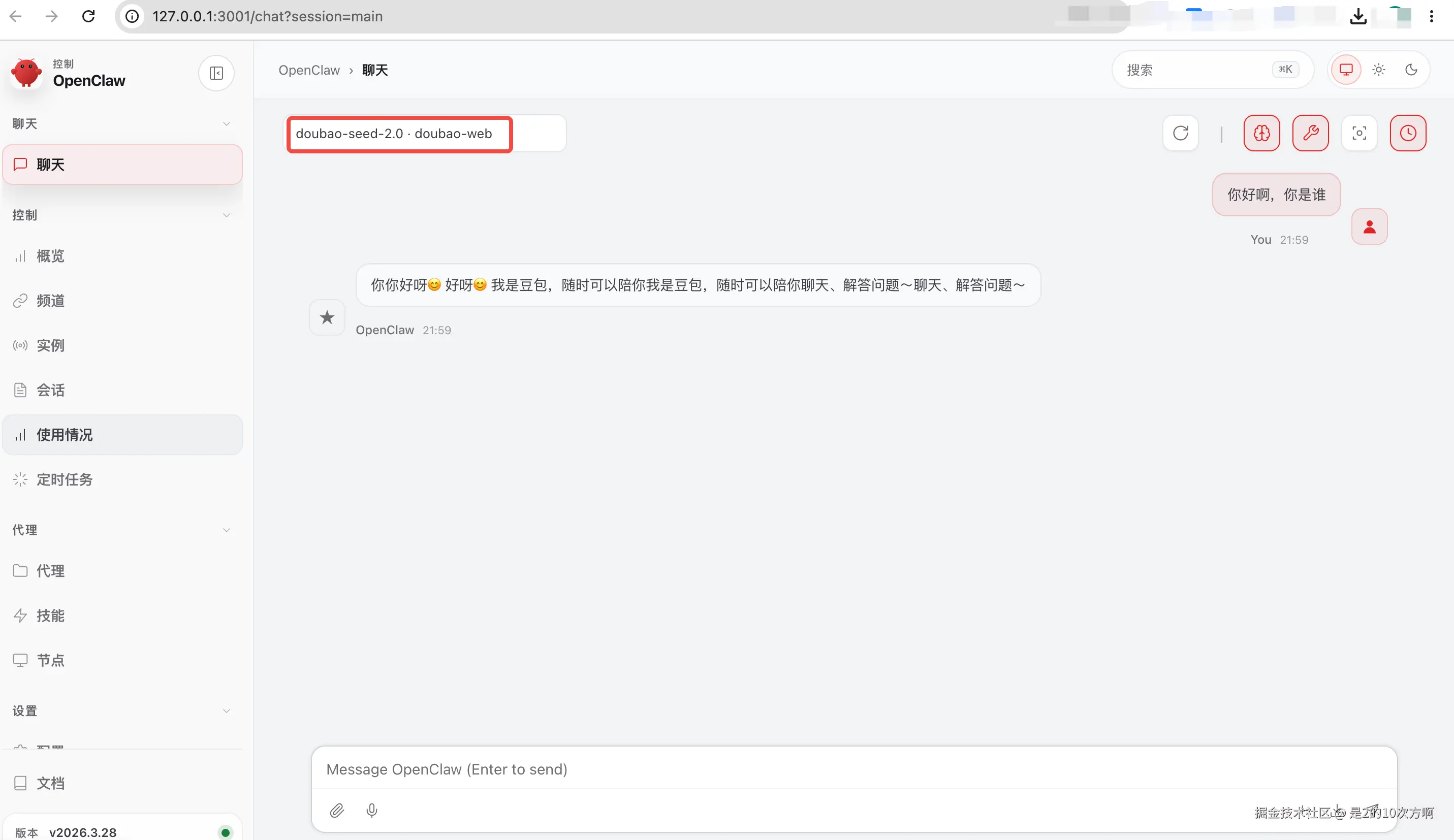Open browser downloads icon
This screenshot has width=1454, height=840.
point(1359,16)
